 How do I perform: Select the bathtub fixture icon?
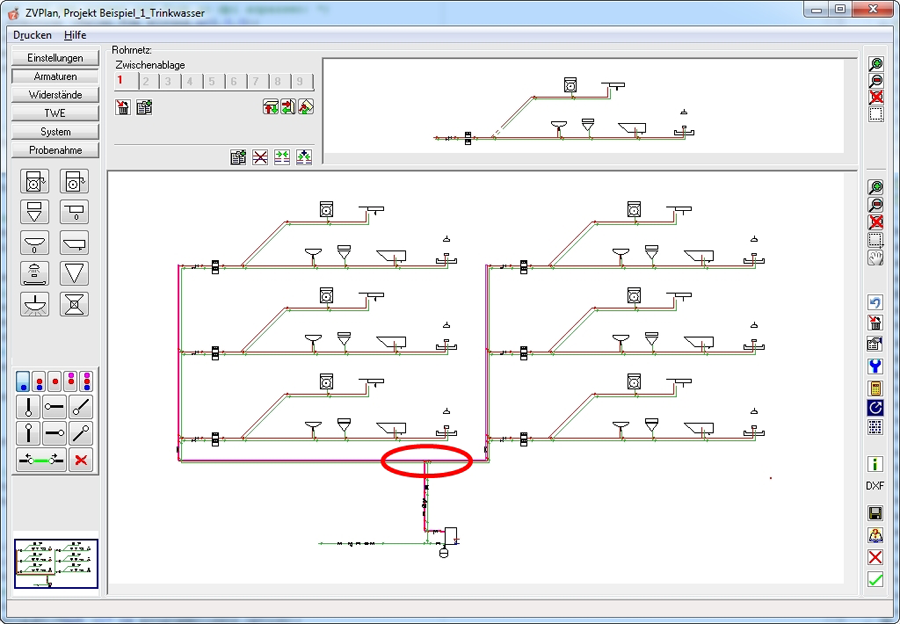pos(75,243)
